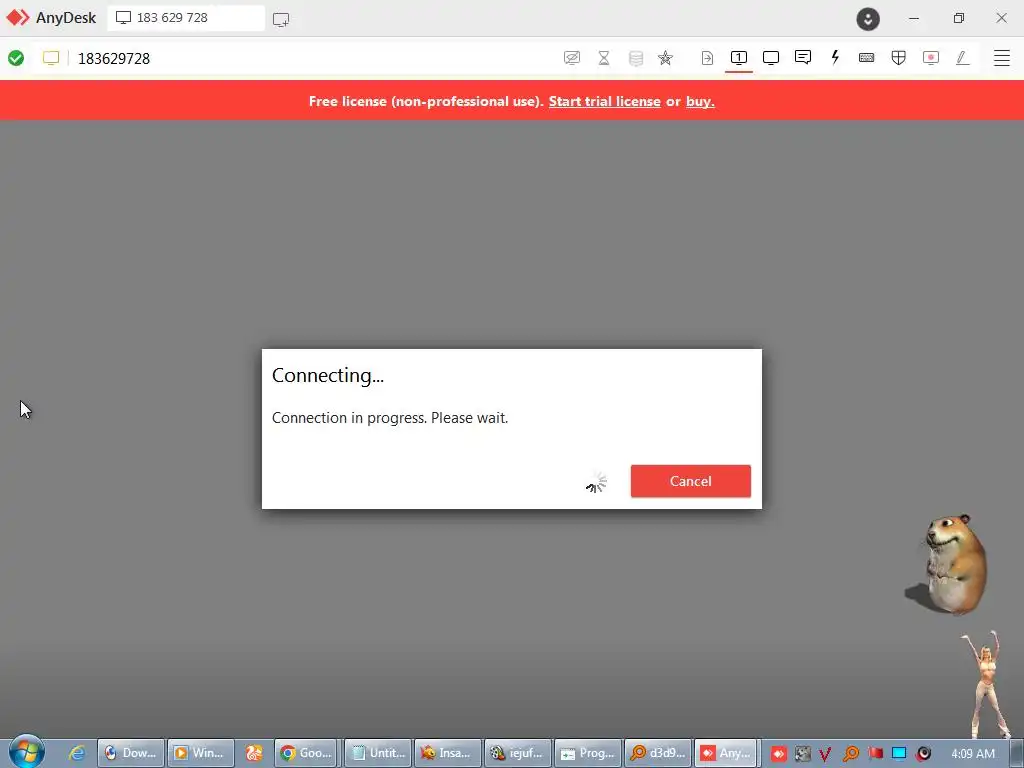Switch to the d3d9... taskbar window

pyautogui.click(x=658, y=753)
